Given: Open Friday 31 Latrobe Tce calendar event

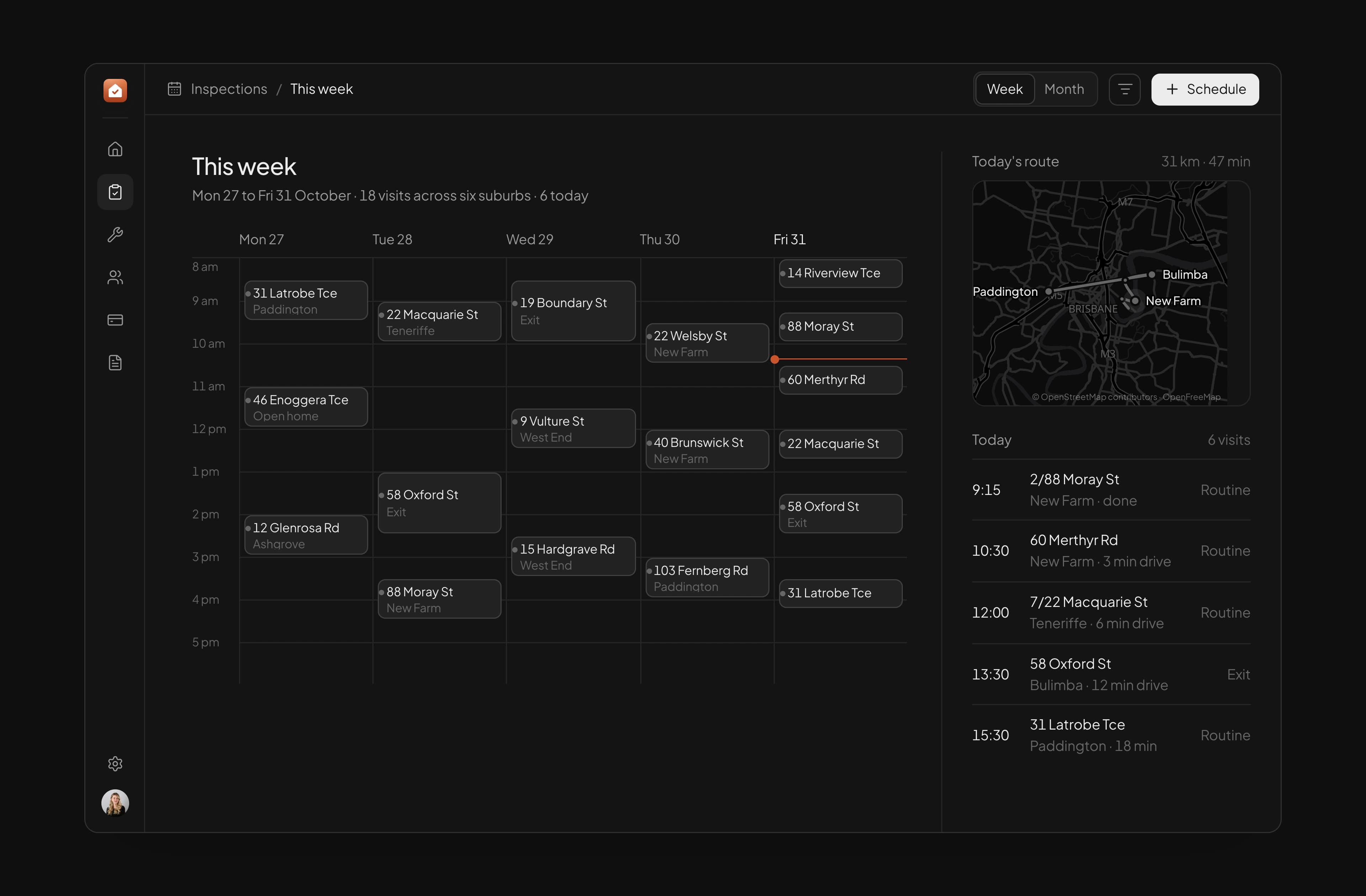Looking at the screenshot, I should (x=840, y=593).
